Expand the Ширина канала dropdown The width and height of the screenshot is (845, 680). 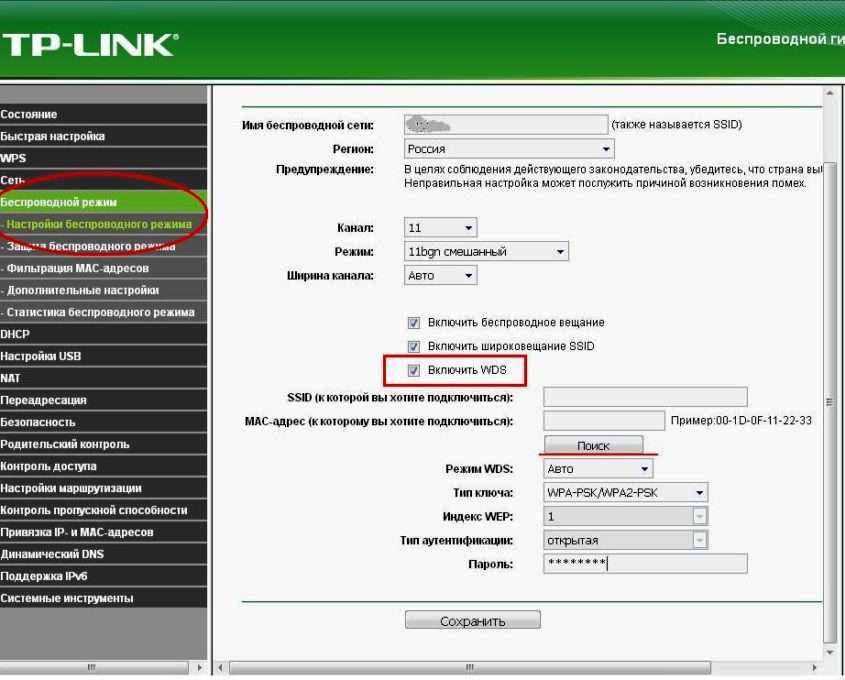click(441, 275)
